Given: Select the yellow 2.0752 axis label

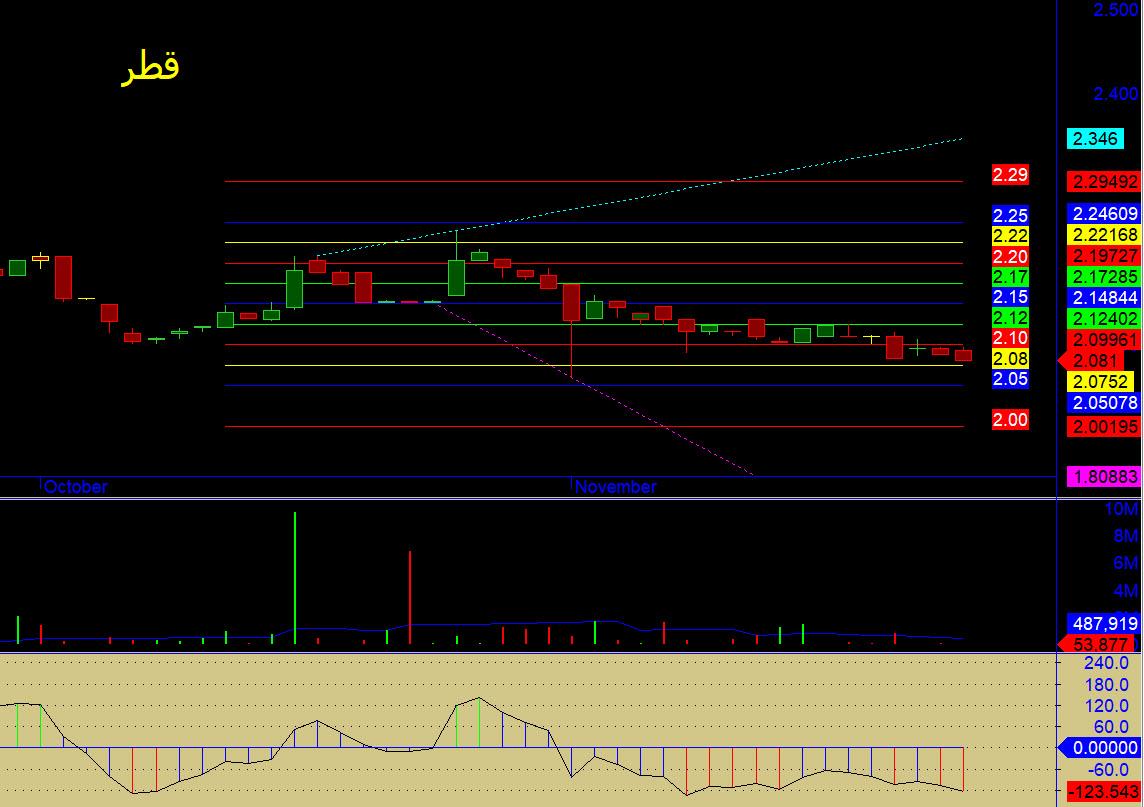Looking at the screenshot, I should click(1100, 382).
